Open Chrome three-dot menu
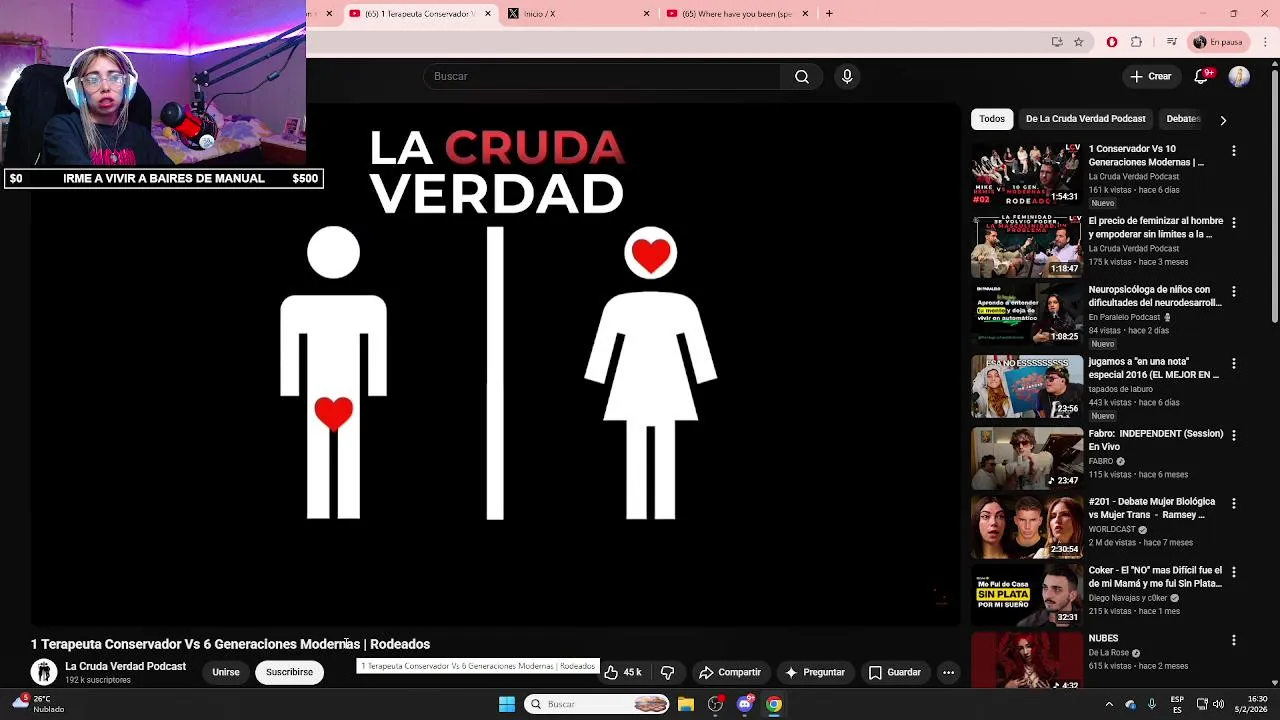 pos(1266,42)
